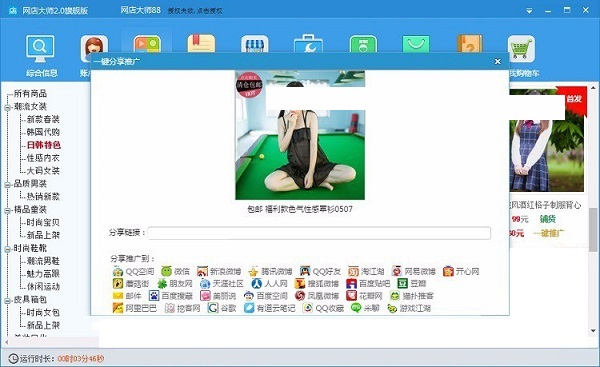Share to QQ空间

click(134, 271)
